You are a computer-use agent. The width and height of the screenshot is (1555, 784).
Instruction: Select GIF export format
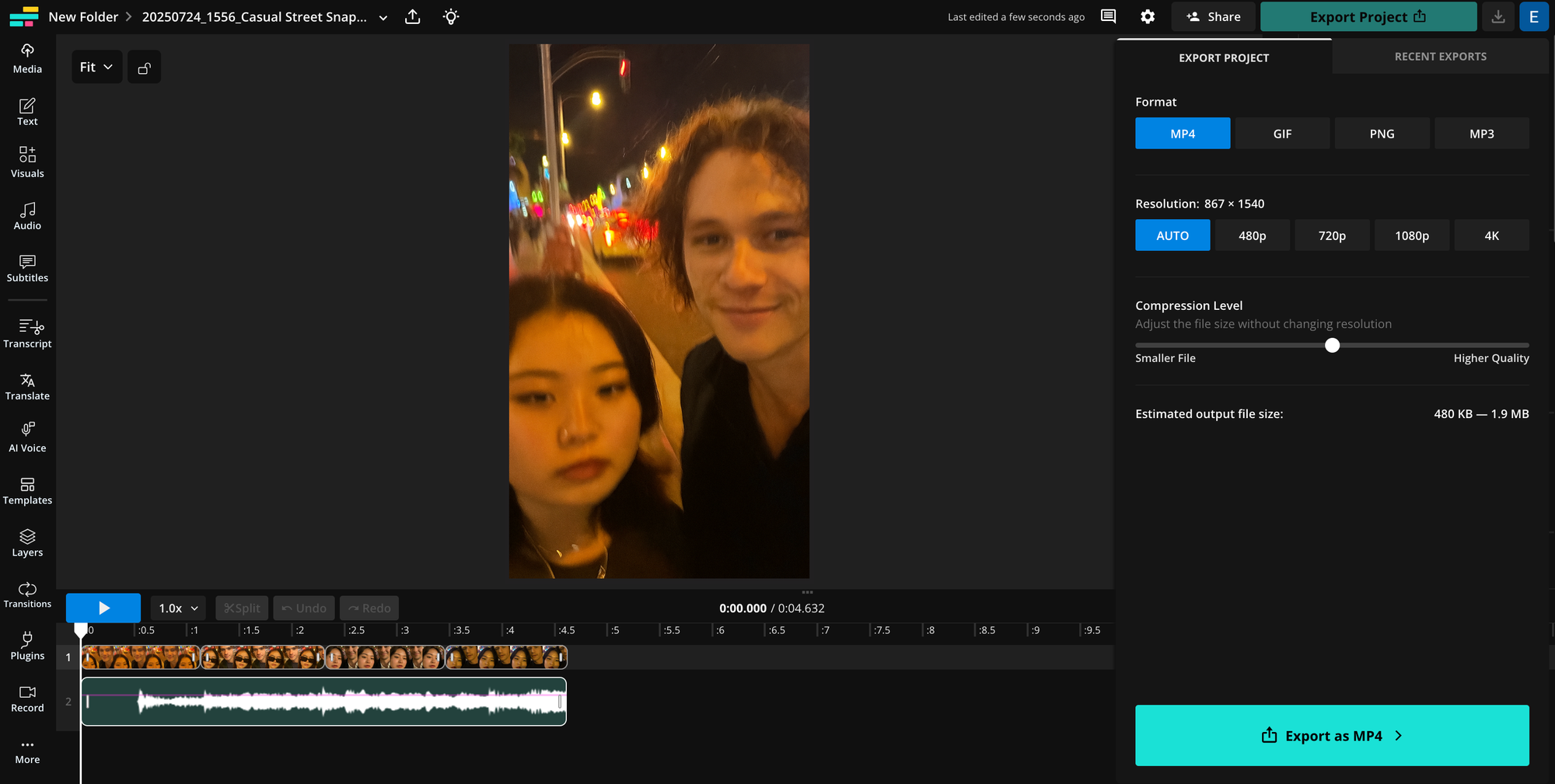[x=1282, y=134]
